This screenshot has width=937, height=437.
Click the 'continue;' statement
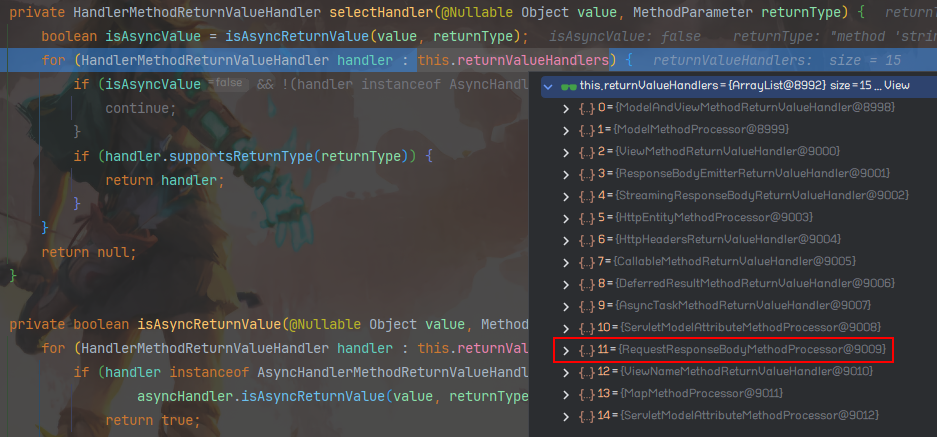pos(141,108)
